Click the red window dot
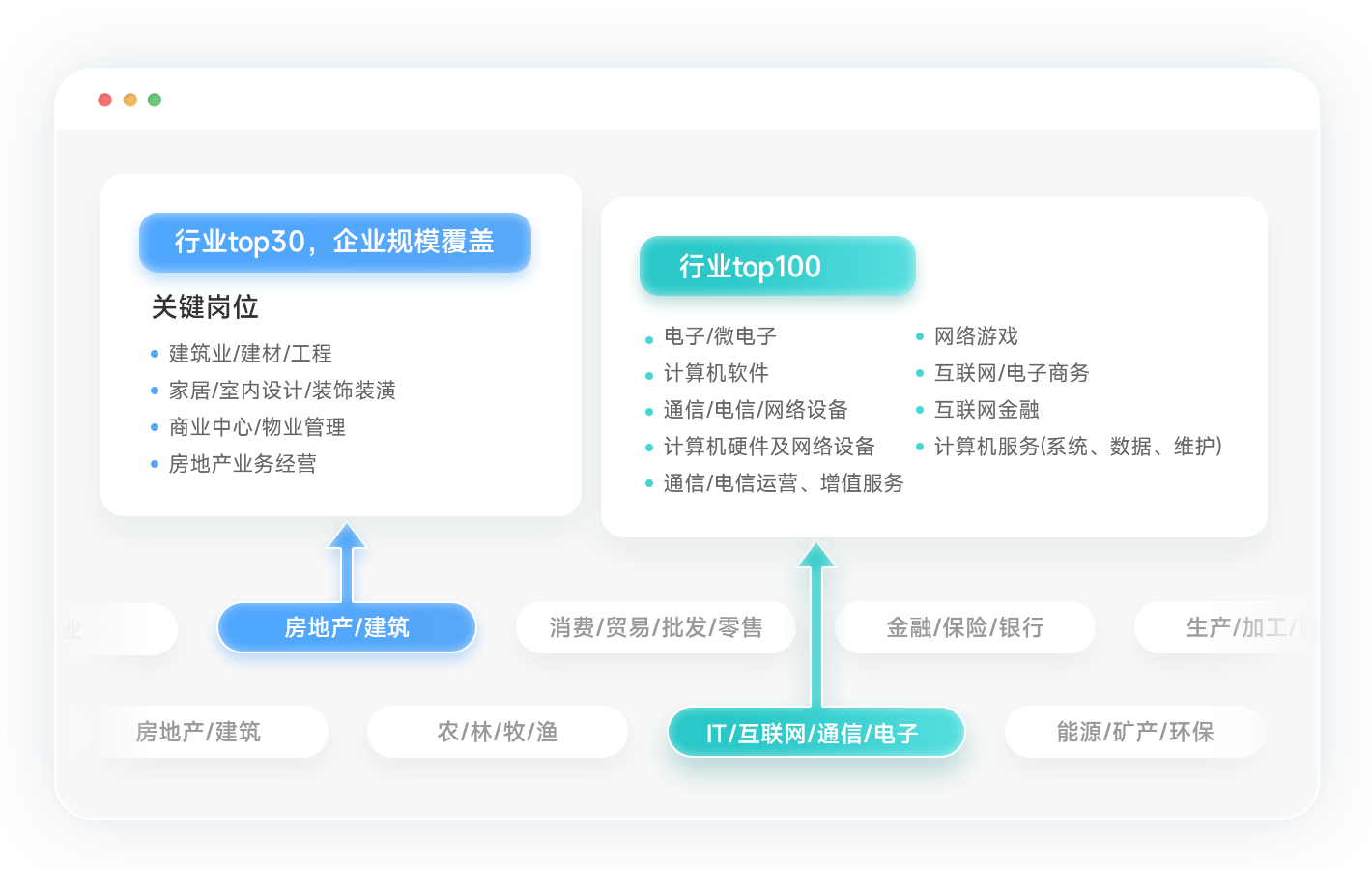 coord(105,100)
